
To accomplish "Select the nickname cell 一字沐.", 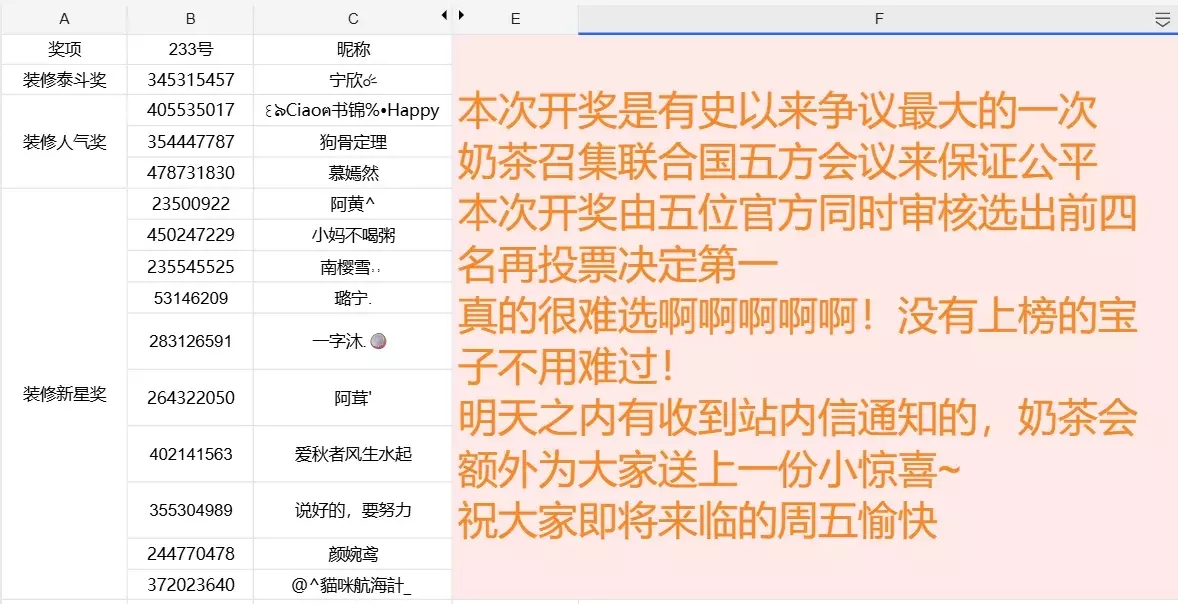I will coord(353,341).
